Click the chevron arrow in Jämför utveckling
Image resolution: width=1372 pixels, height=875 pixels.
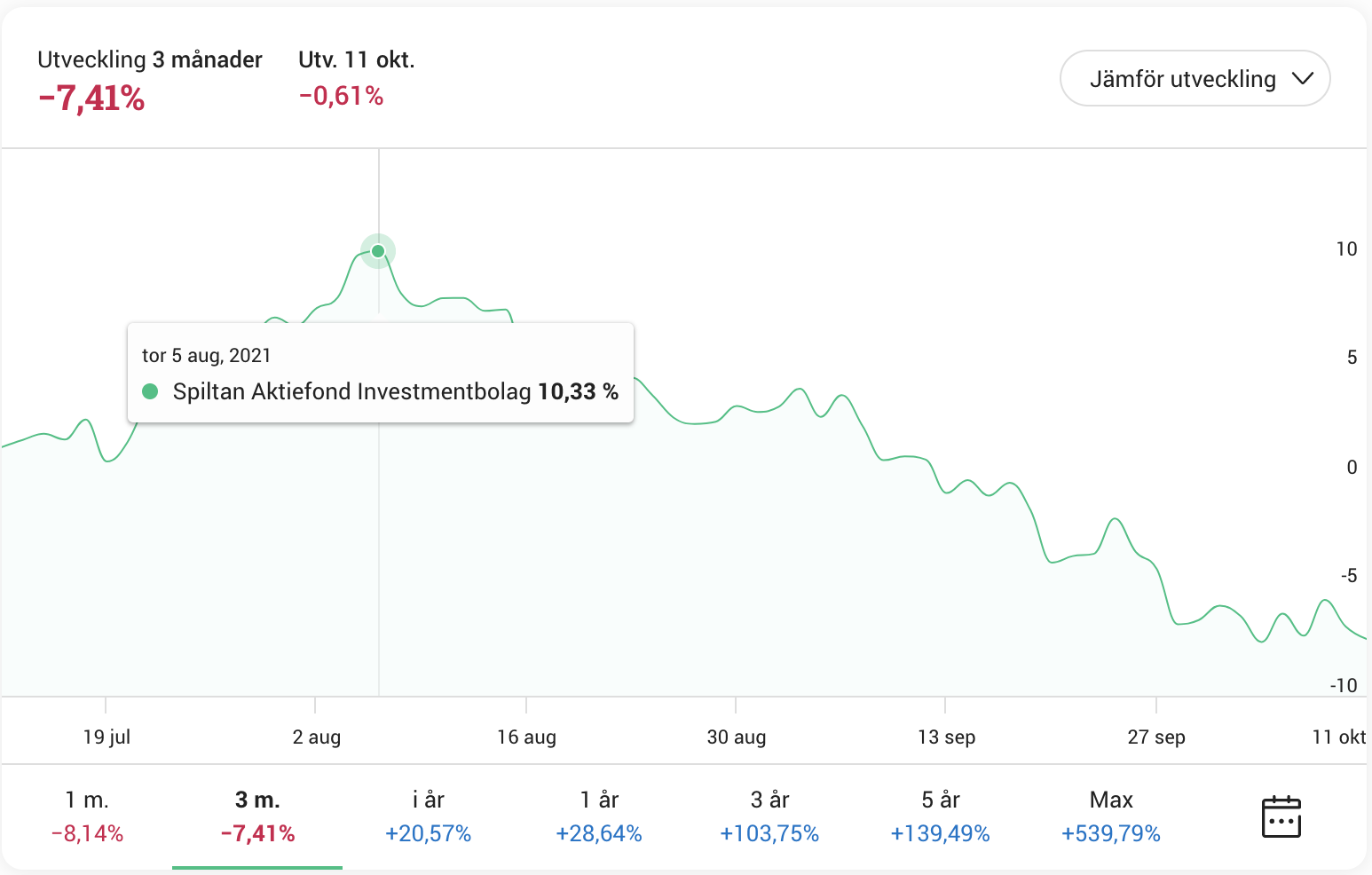click(1302, 79)
